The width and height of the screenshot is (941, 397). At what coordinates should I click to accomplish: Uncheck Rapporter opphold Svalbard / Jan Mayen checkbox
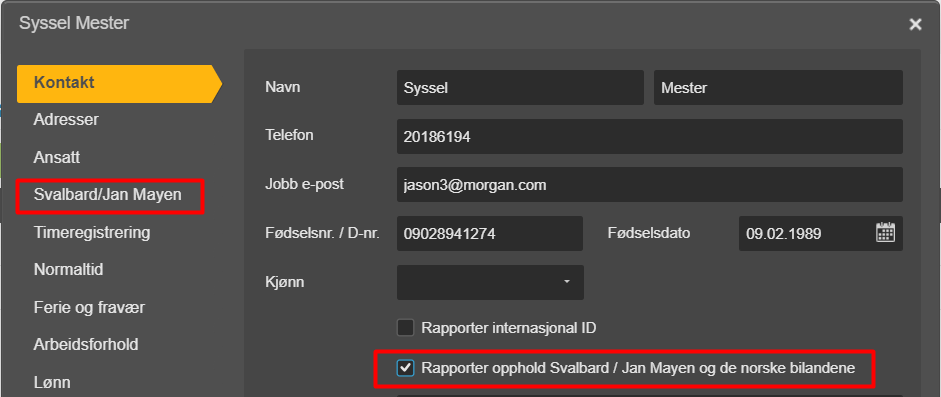pos(406,368)
